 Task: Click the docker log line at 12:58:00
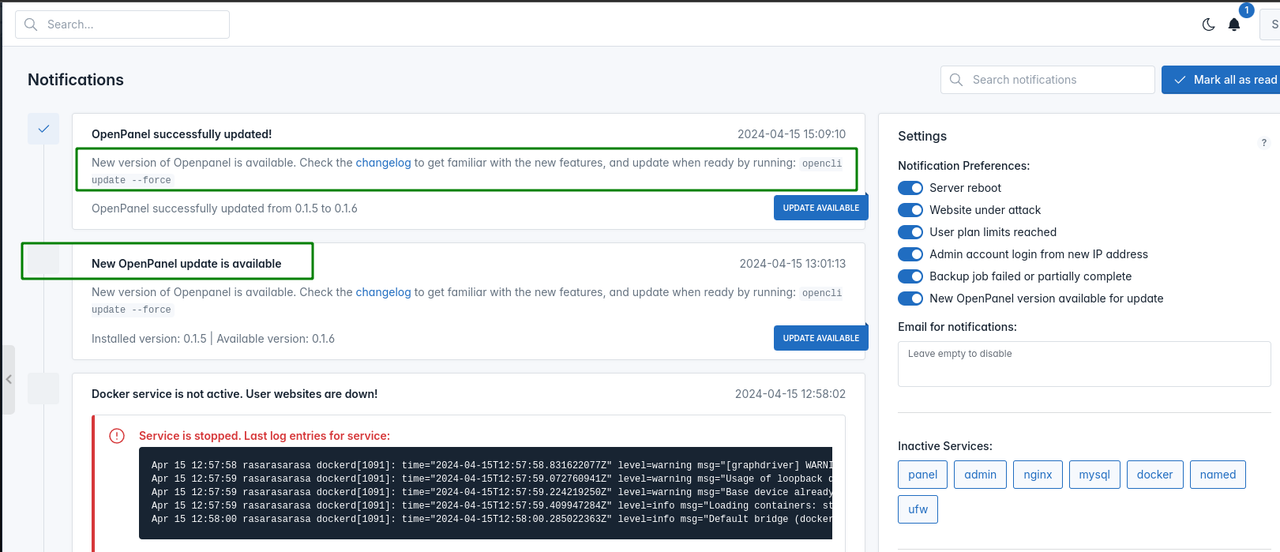(491, 519)
